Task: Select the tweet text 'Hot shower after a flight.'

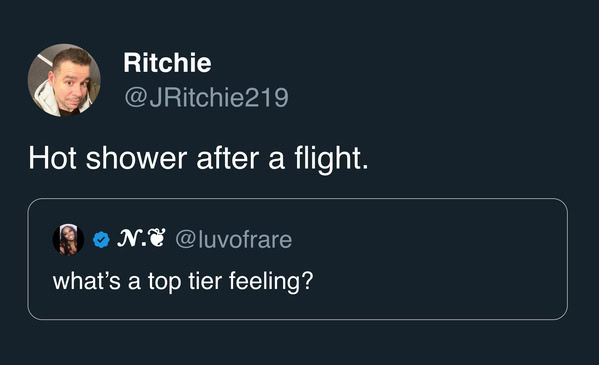Action: (x=198, y=158)
